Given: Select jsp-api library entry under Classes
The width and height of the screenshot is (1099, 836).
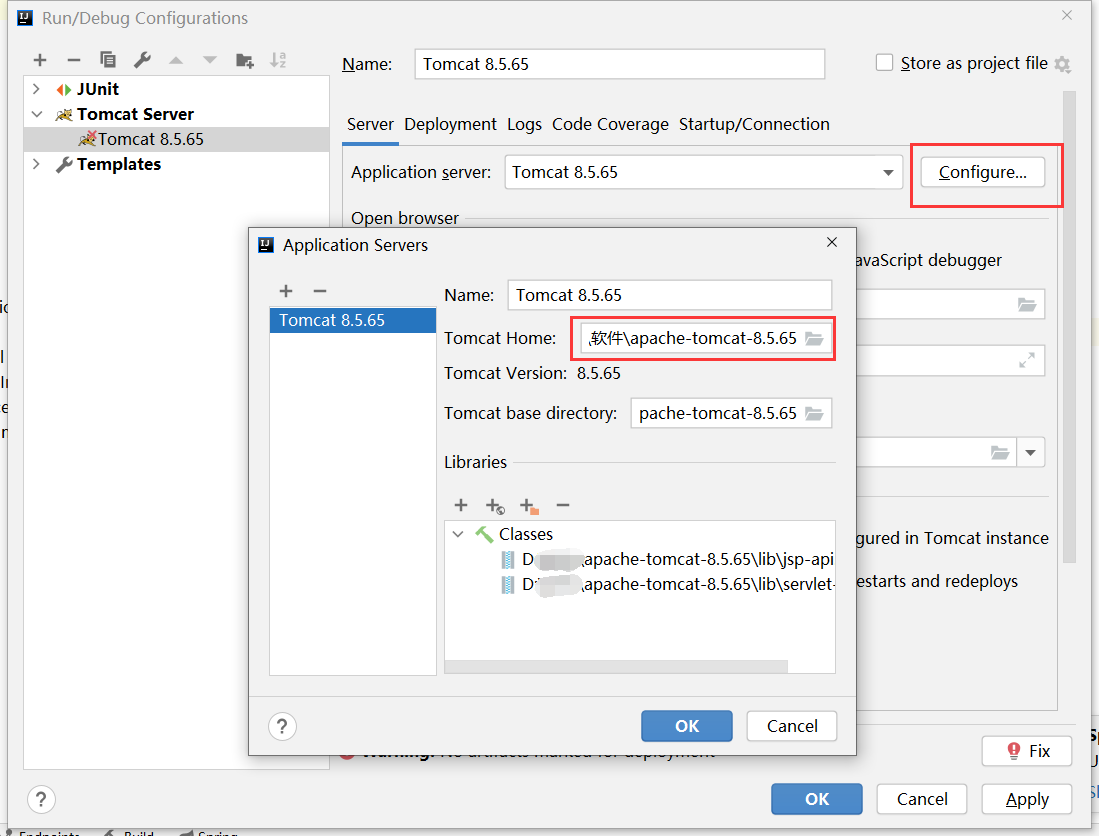Looking at the screenshot, I should point(667,559).
